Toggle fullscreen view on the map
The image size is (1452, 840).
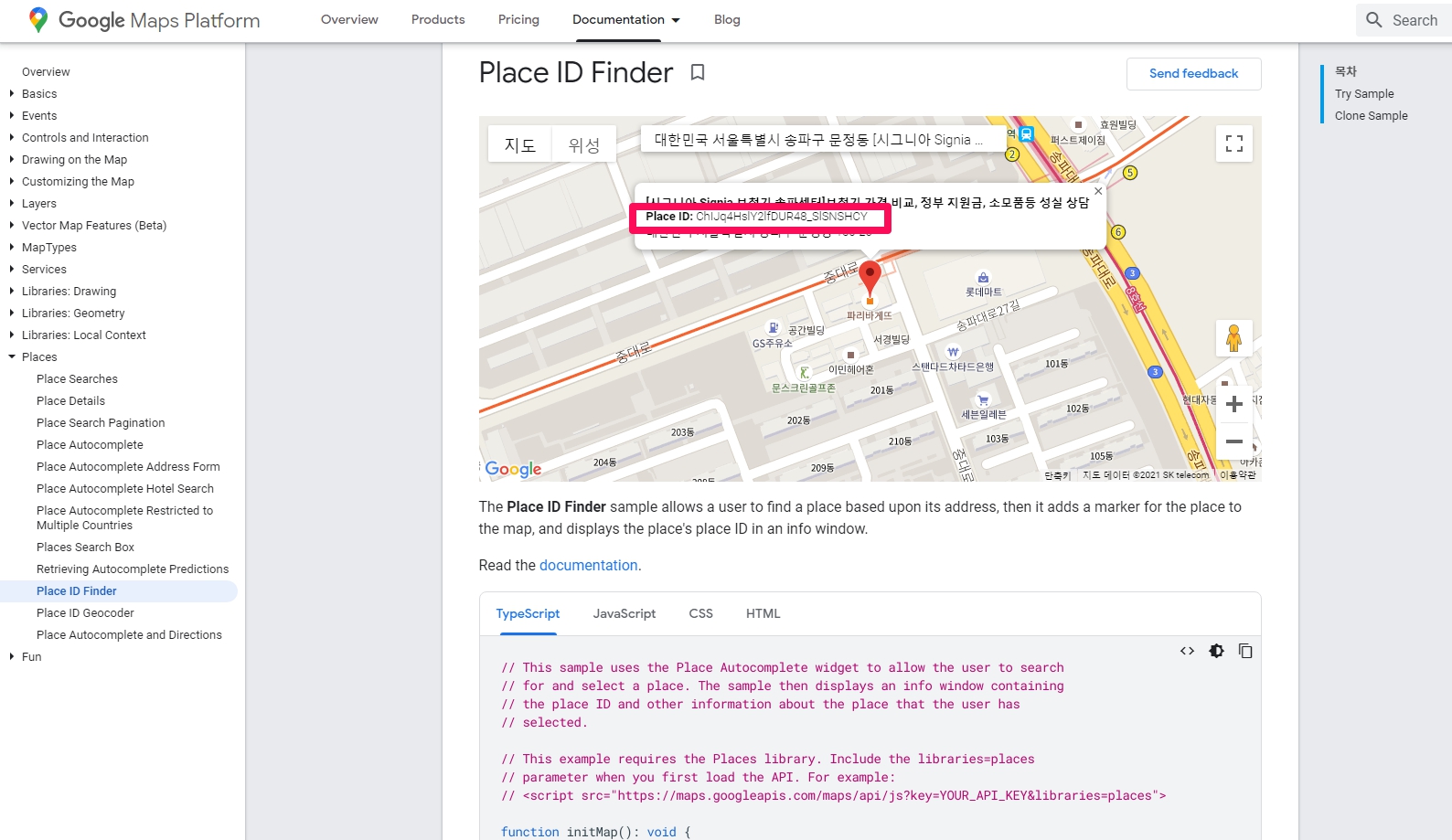[x=1233, y=144]
